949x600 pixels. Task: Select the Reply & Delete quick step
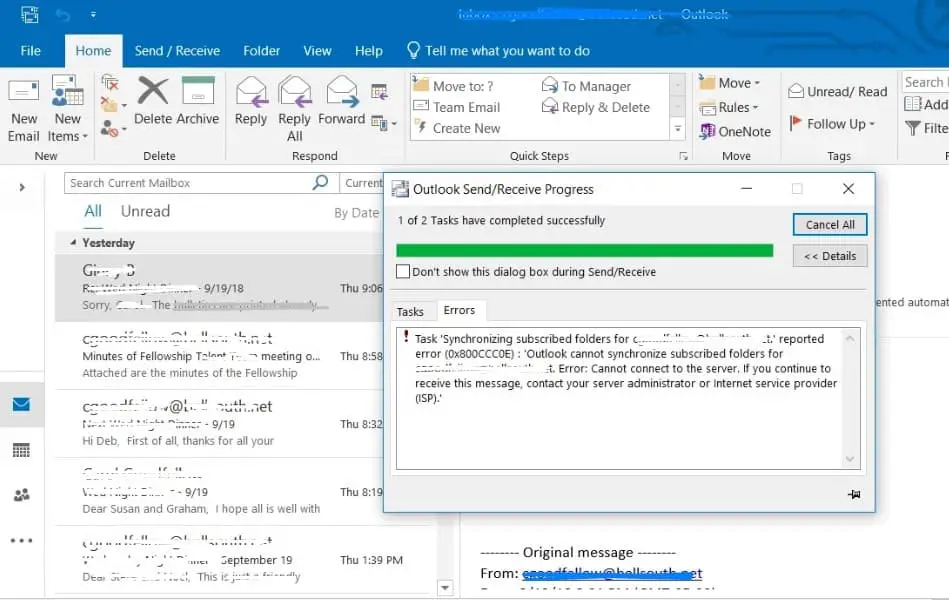pos(596,107)
